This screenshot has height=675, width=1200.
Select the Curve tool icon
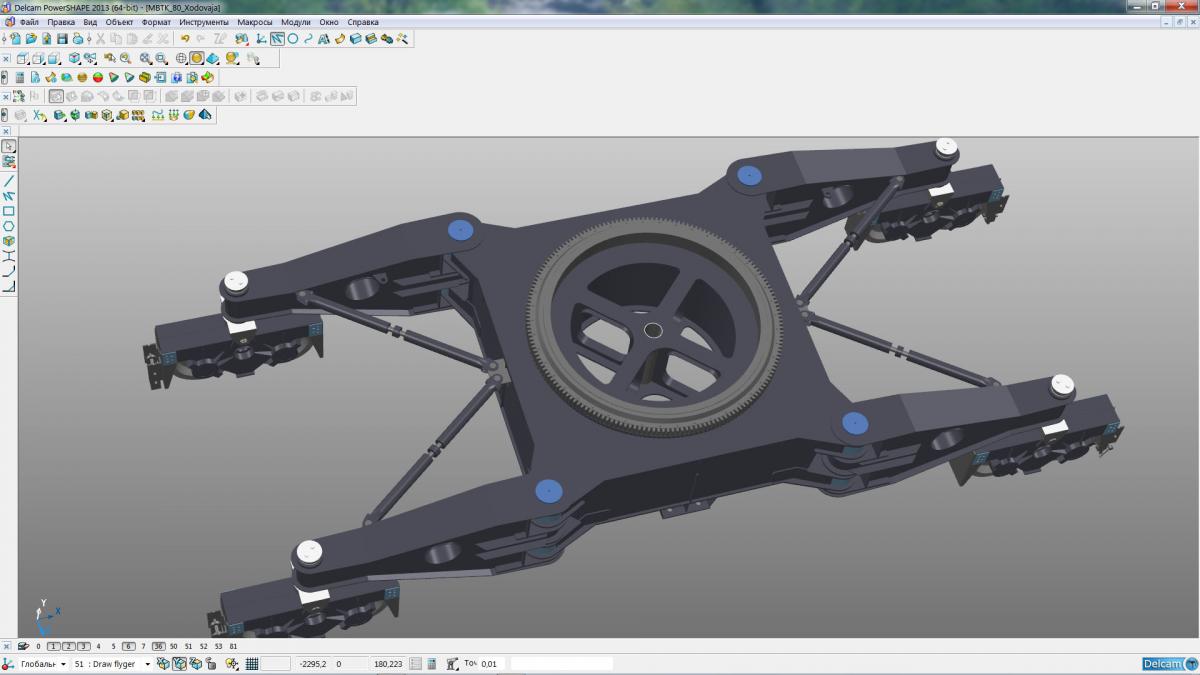[308, 39]
